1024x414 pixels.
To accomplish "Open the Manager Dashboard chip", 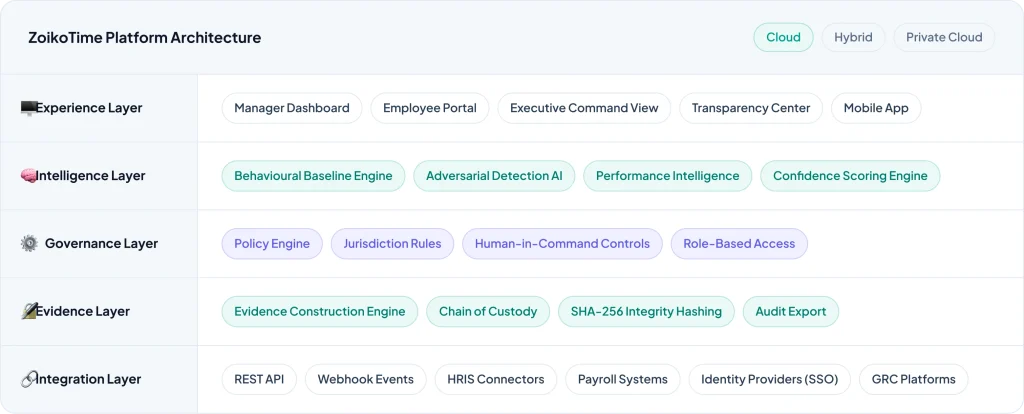I will (292, 108).
